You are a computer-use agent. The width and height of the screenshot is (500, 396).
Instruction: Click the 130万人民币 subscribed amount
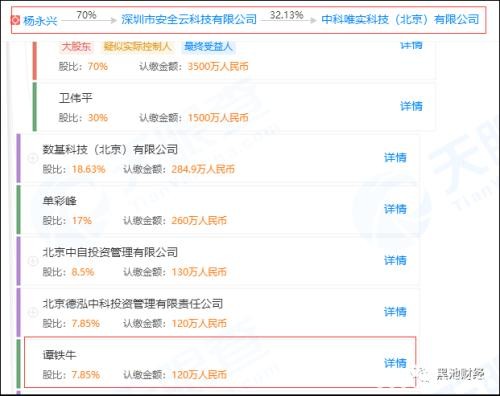pos(199,272)
